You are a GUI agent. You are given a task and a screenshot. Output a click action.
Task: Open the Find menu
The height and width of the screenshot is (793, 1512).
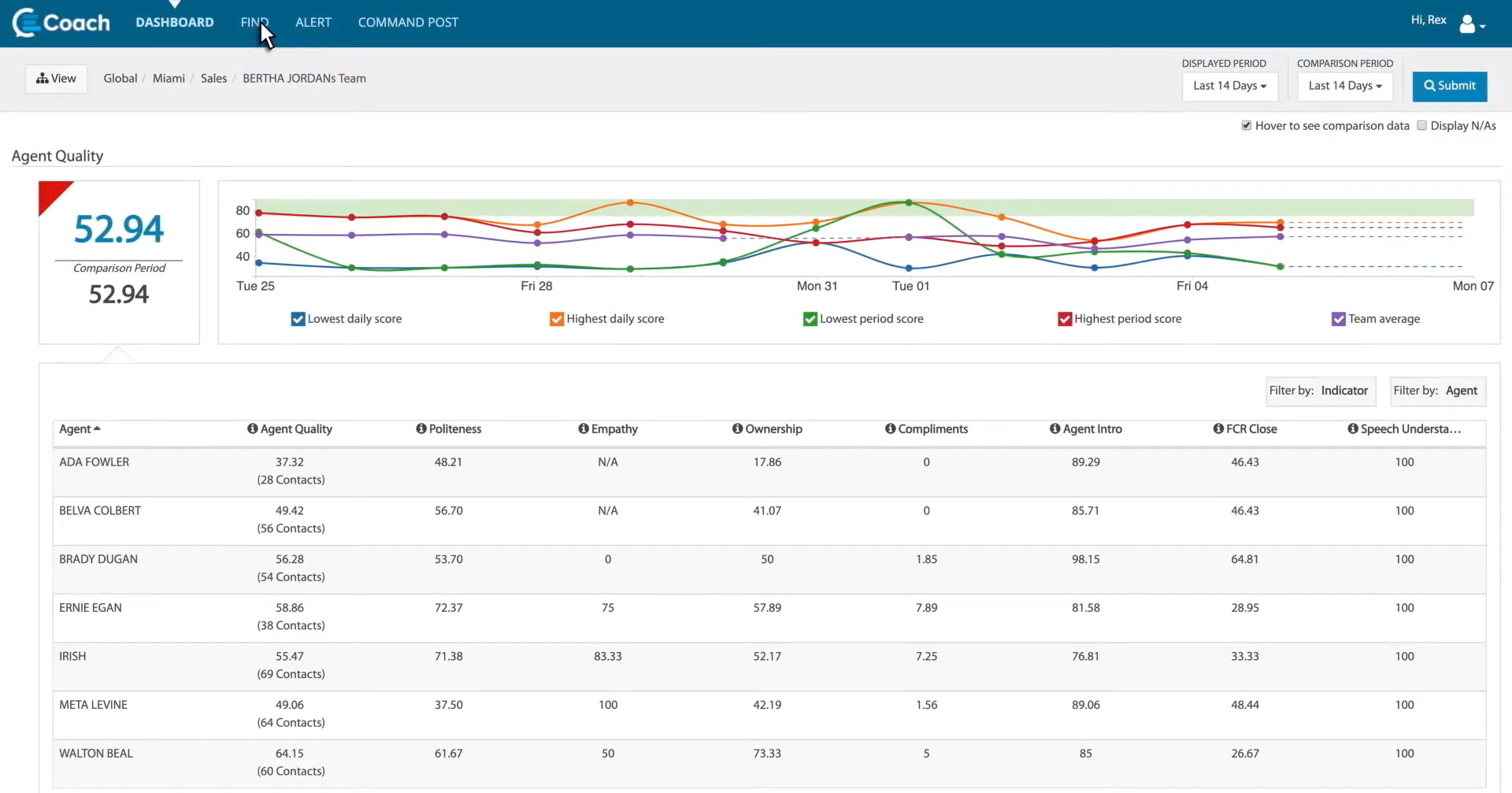coord(254,22)
